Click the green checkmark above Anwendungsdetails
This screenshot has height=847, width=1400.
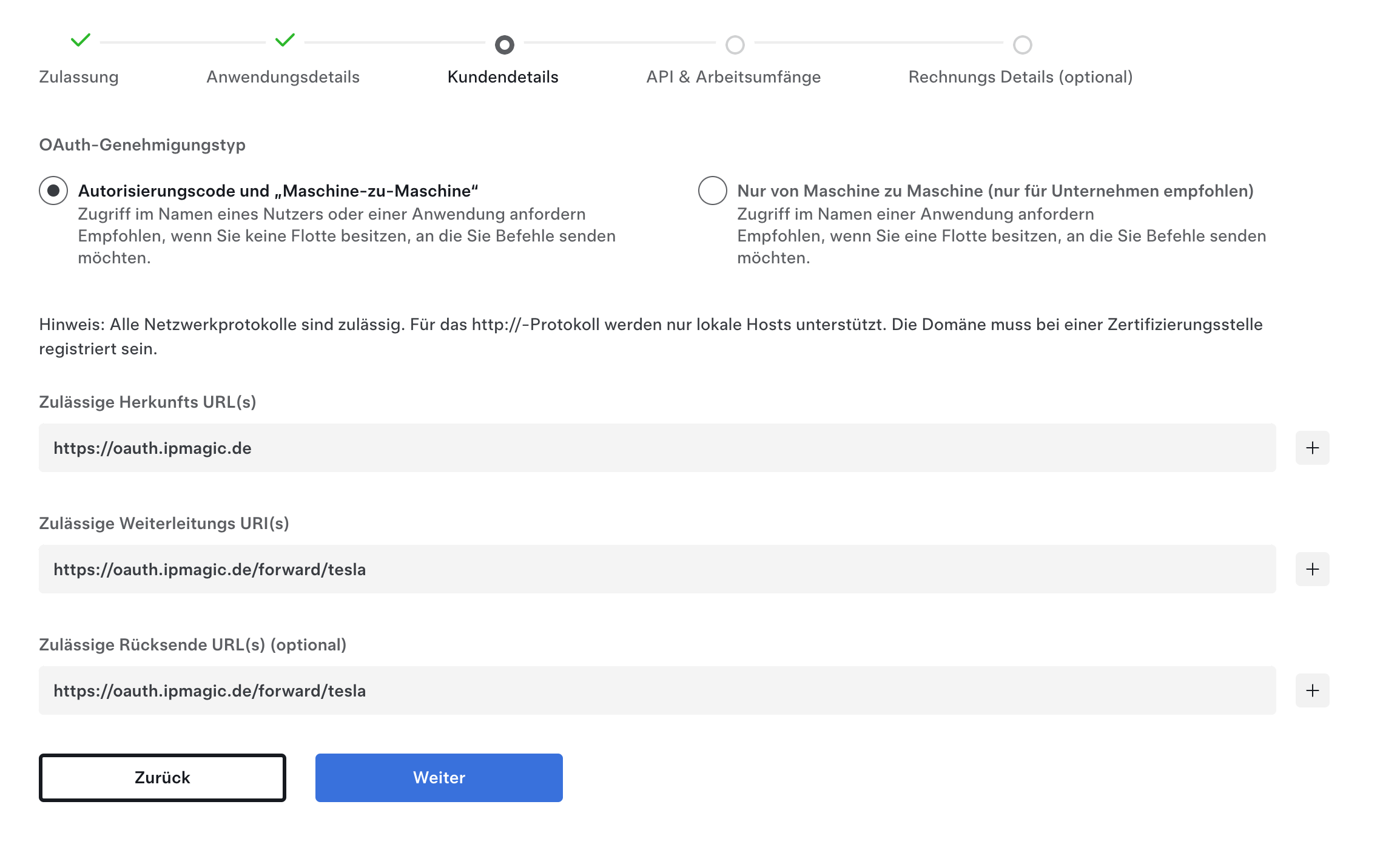point(284,40)
